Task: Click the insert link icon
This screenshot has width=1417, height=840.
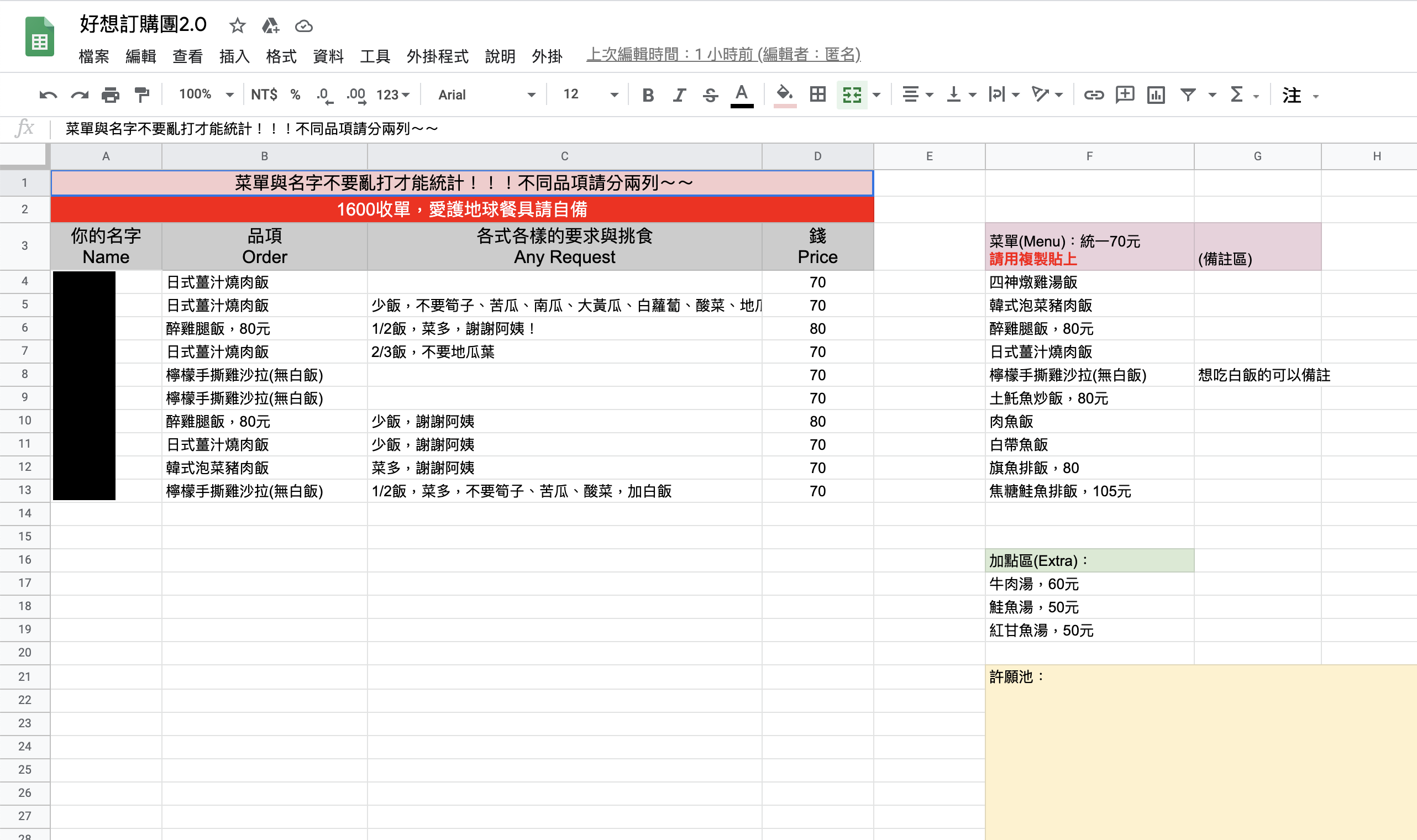Action: tap(1093, 95)
